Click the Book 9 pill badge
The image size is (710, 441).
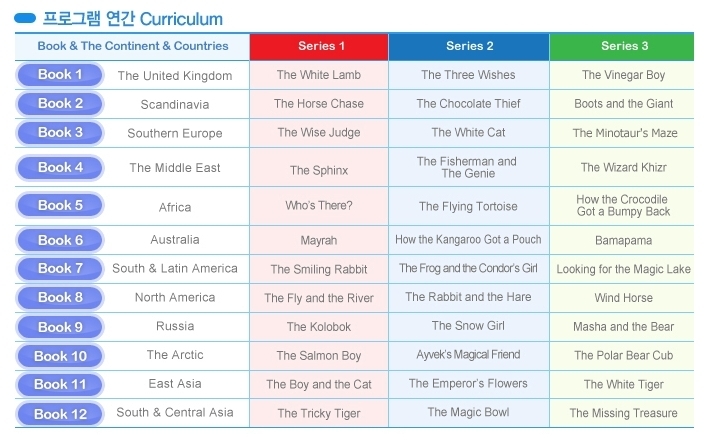[x=60, y=327]
